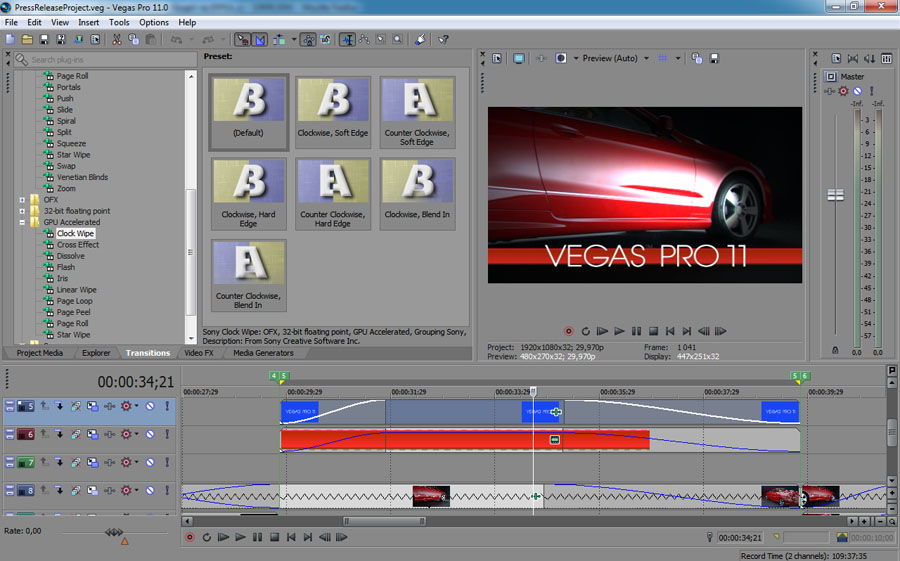Toggle loop playback in bottom transport bar

coord(207,537)
